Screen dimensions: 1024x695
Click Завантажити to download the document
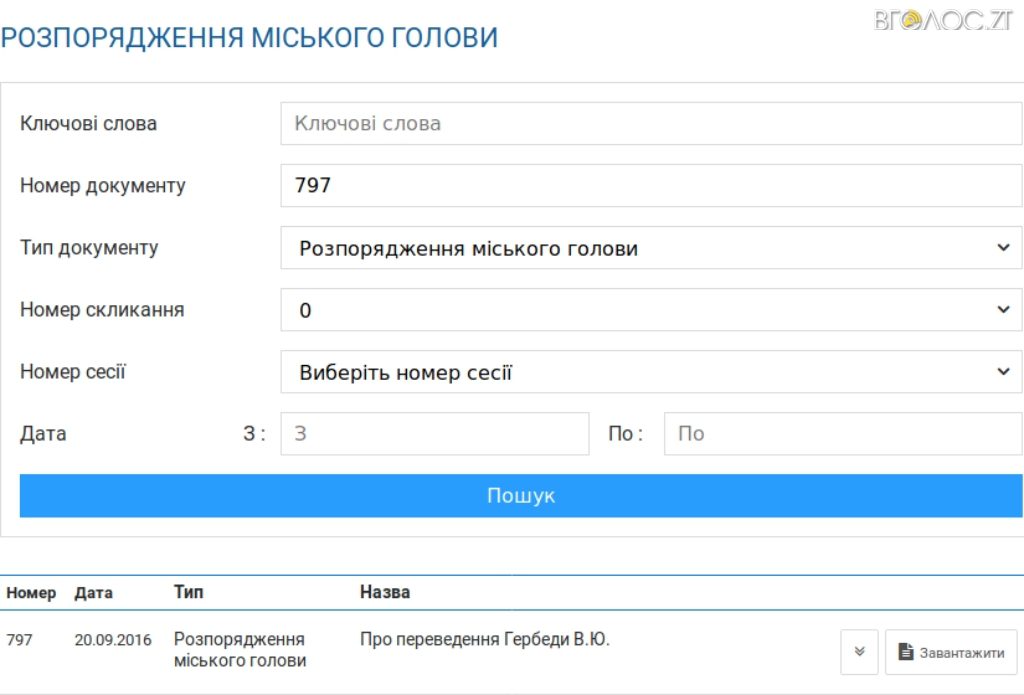950,652
